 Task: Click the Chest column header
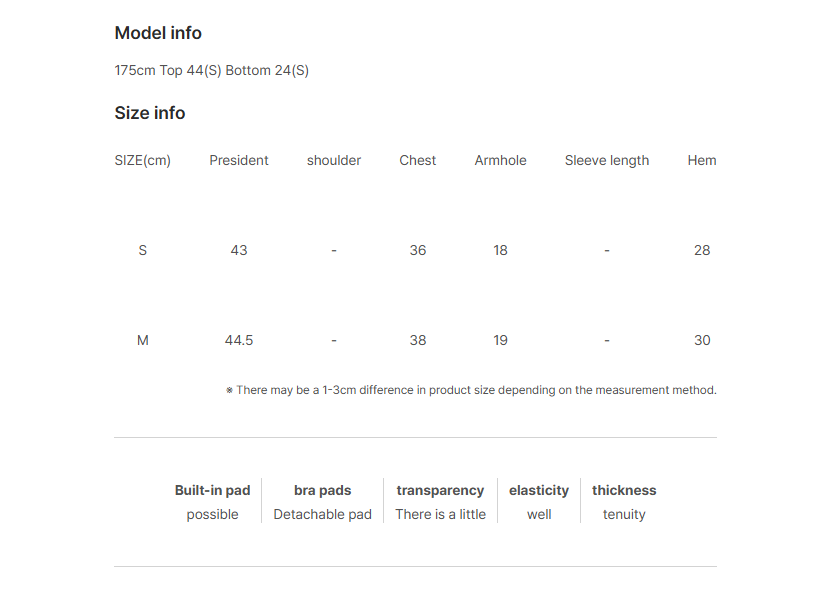click(x=418, y=160)
